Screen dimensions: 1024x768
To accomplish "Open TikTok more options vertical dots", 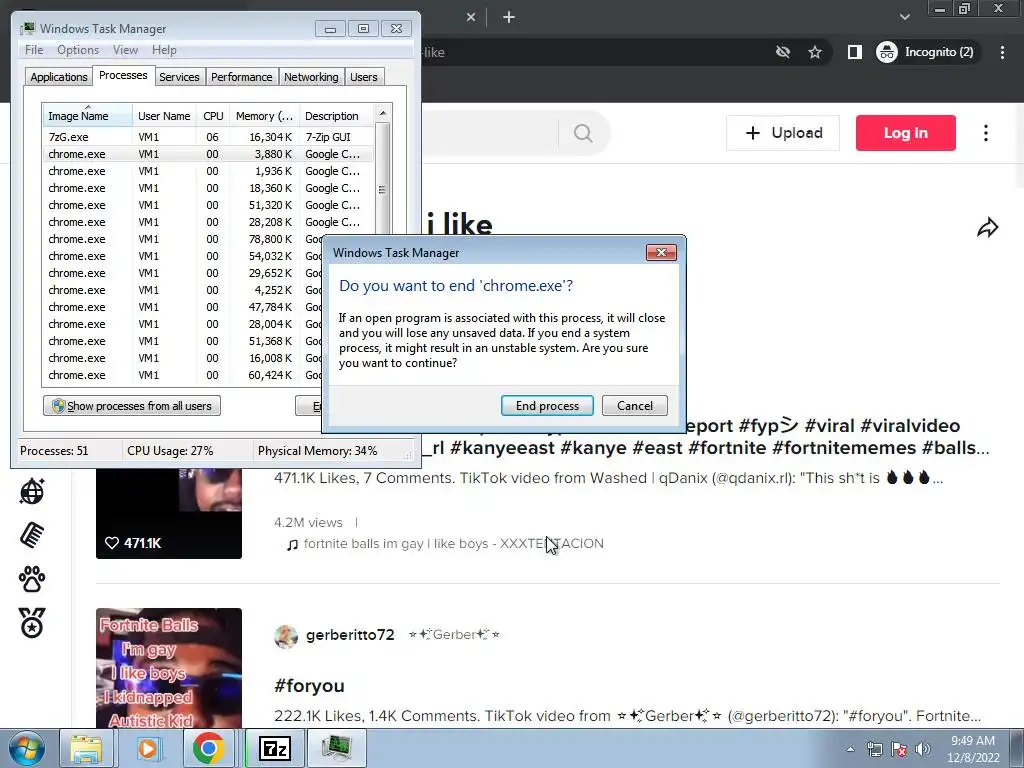I will tap(986, 133).
